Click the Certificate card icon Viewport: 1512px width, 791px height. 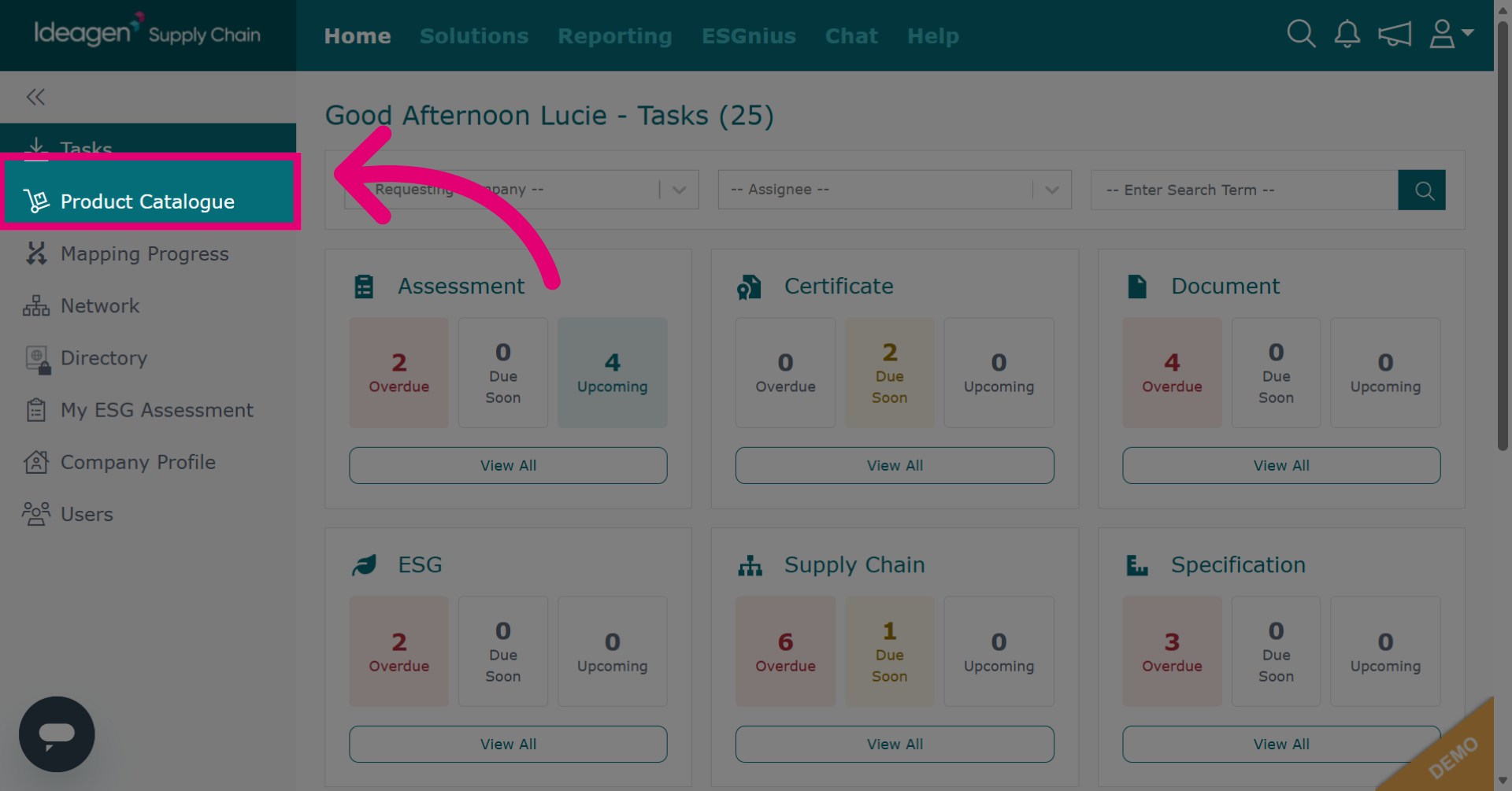tap(749, 287)
